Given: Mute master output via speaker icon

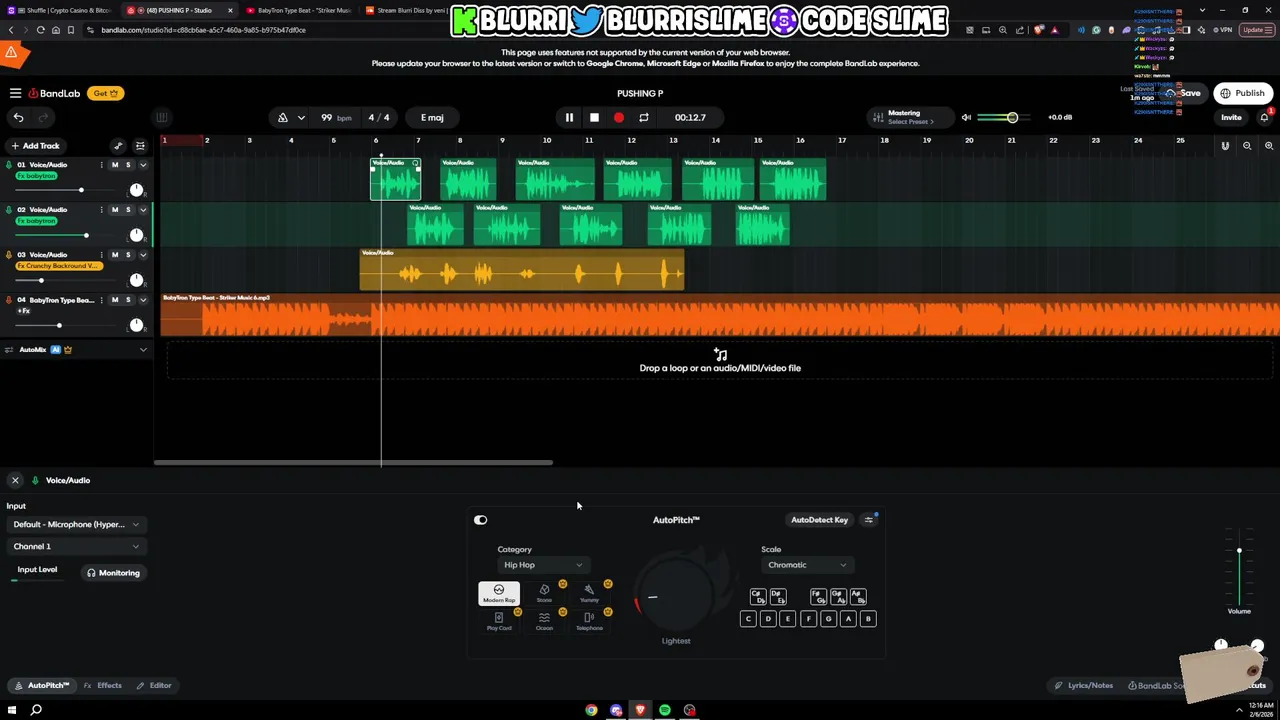Looking at the screenshot, I should tap(966, 118).
